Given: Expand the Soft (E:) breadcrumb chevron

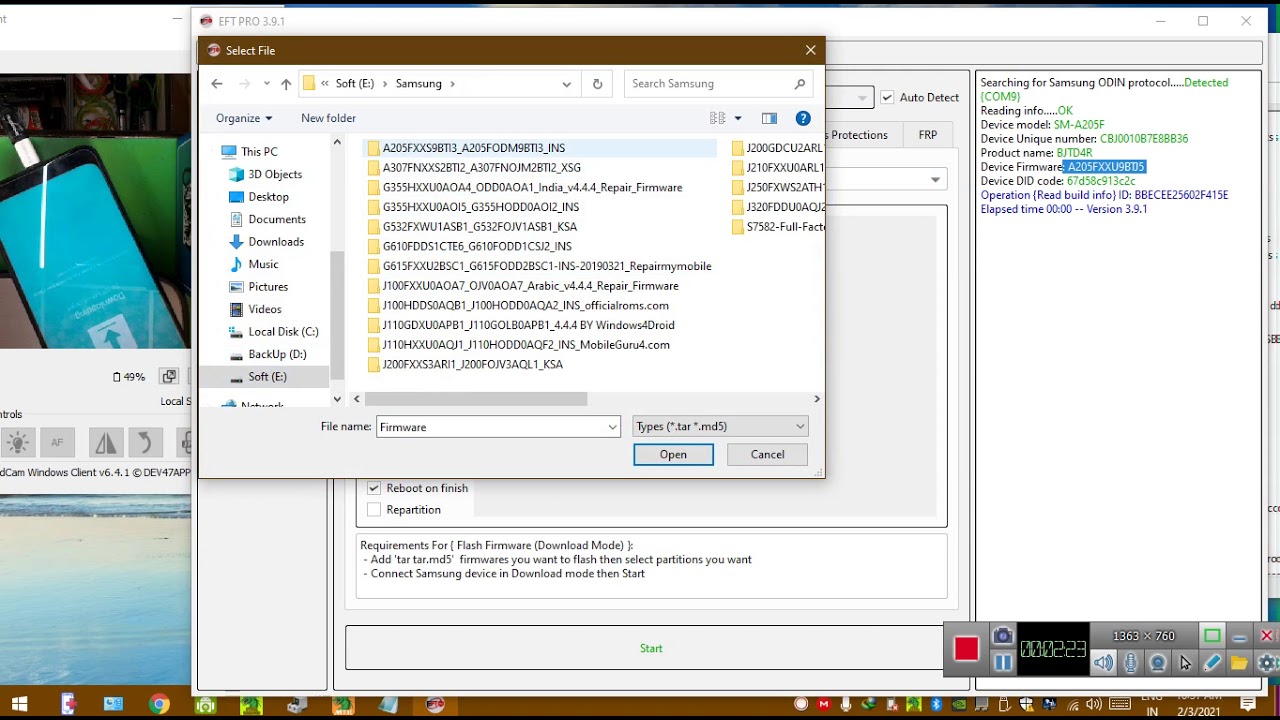Looking at the screenshot, I should [x=384, y=84].
